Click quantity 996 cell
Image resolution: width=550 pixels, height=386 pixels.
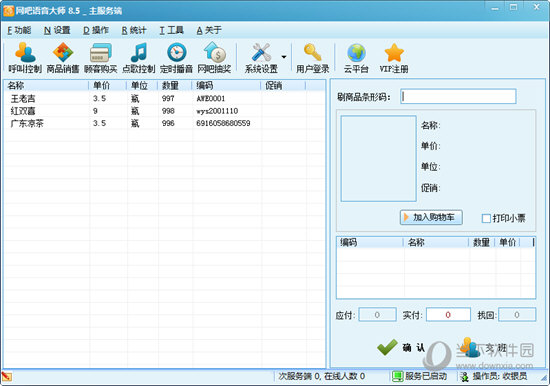[168, 123]
